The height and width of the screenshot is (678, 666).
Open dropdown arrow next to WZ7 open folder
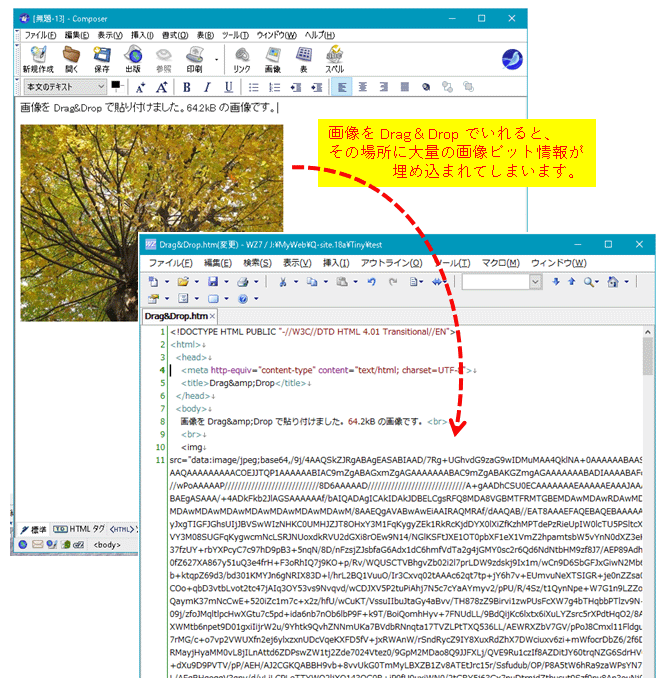click(x=196, y=282)
